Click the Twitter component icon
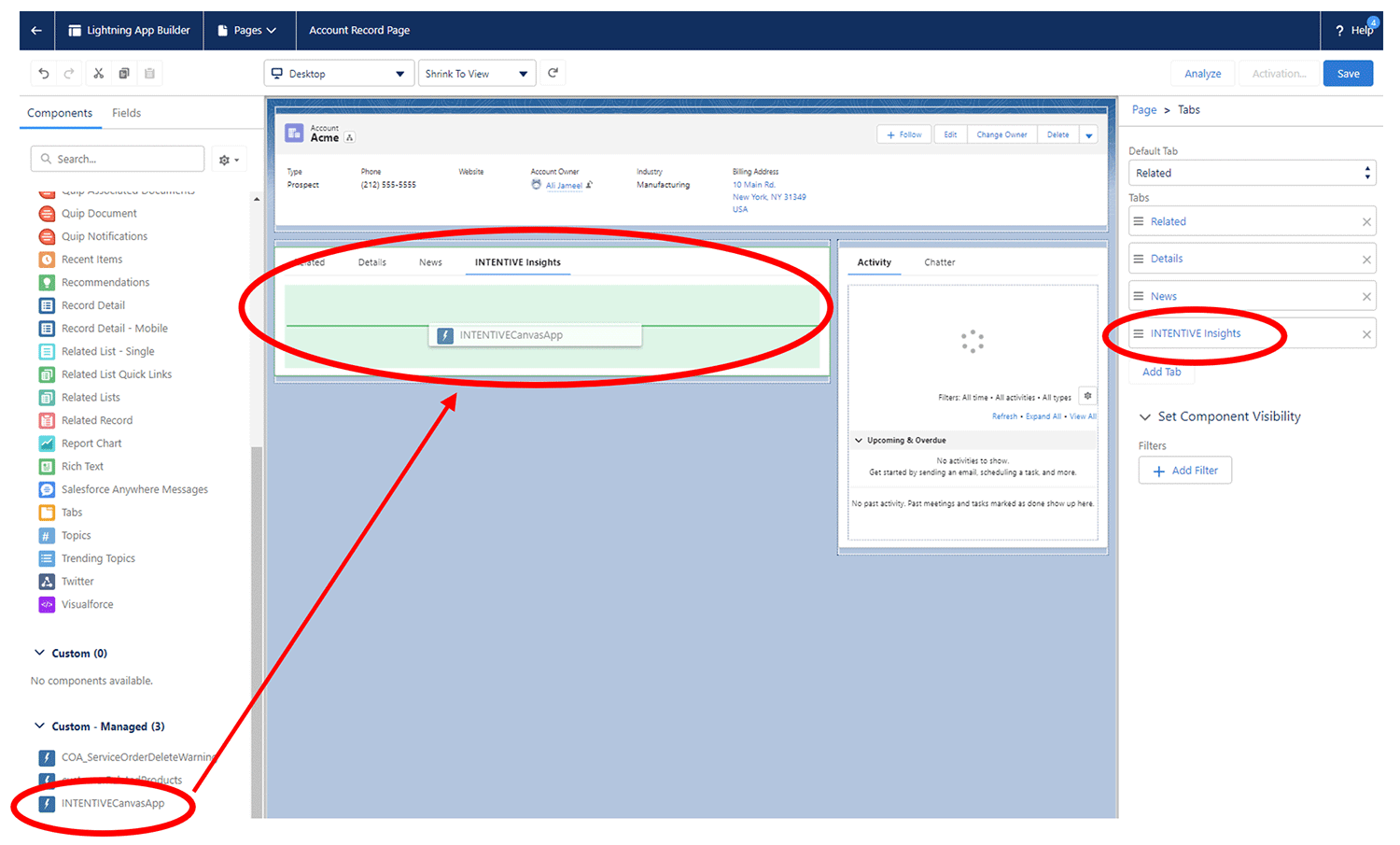Screen dimensions: 1400x845 coord(47,582)
